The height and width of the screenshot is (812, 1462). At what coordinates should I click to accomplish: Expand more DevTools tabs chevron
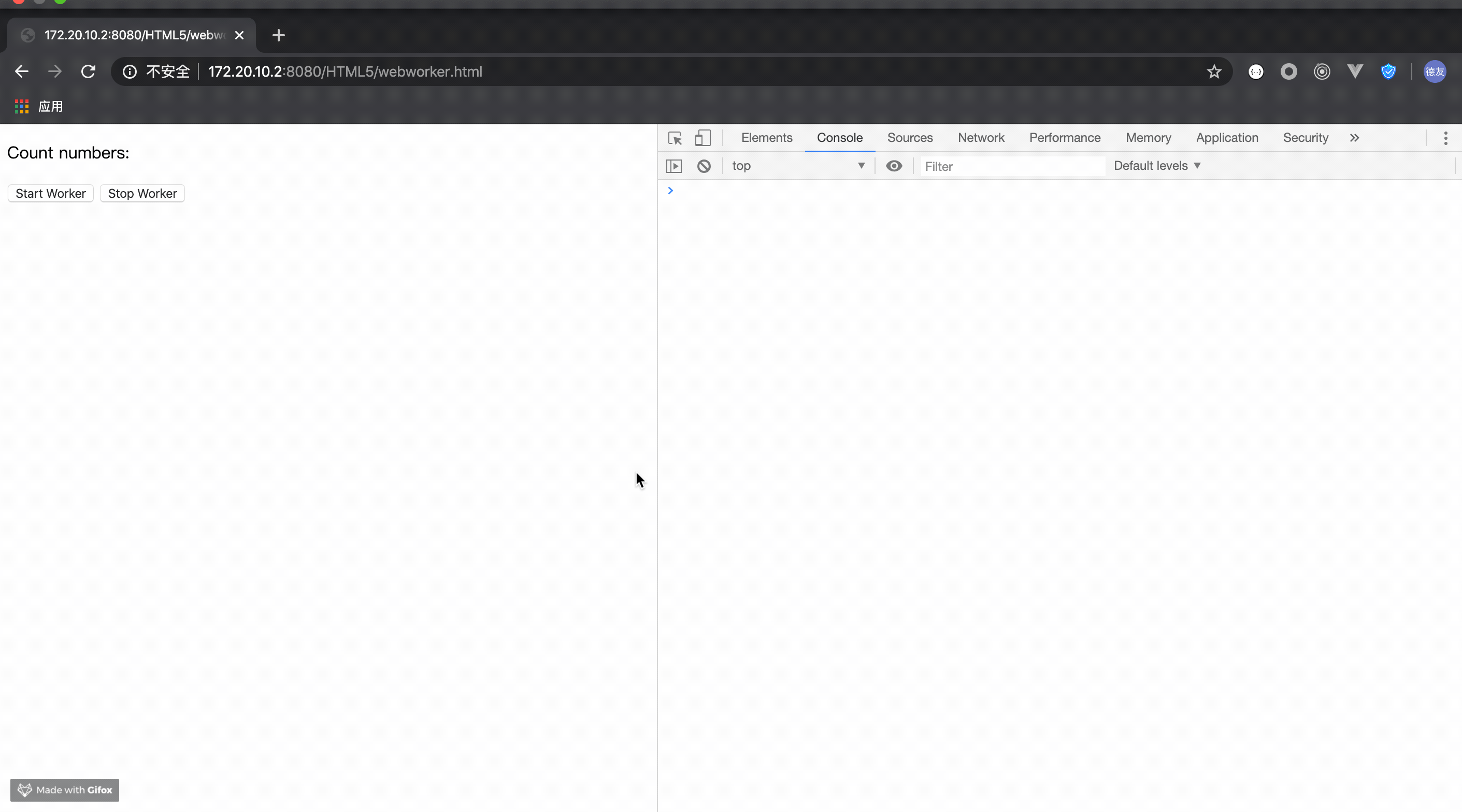tap(1354, 138)
